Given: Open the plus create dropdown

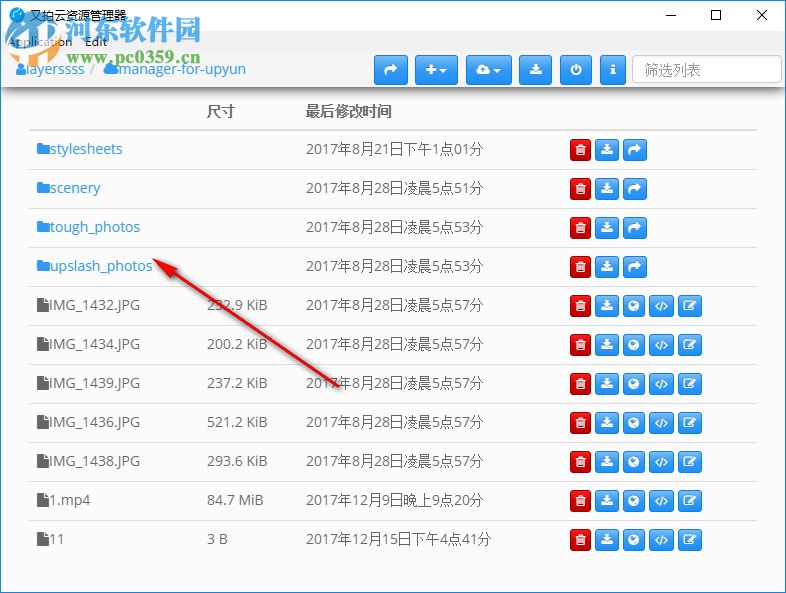Looking at the screenshot, I should [x=436, y=70].
